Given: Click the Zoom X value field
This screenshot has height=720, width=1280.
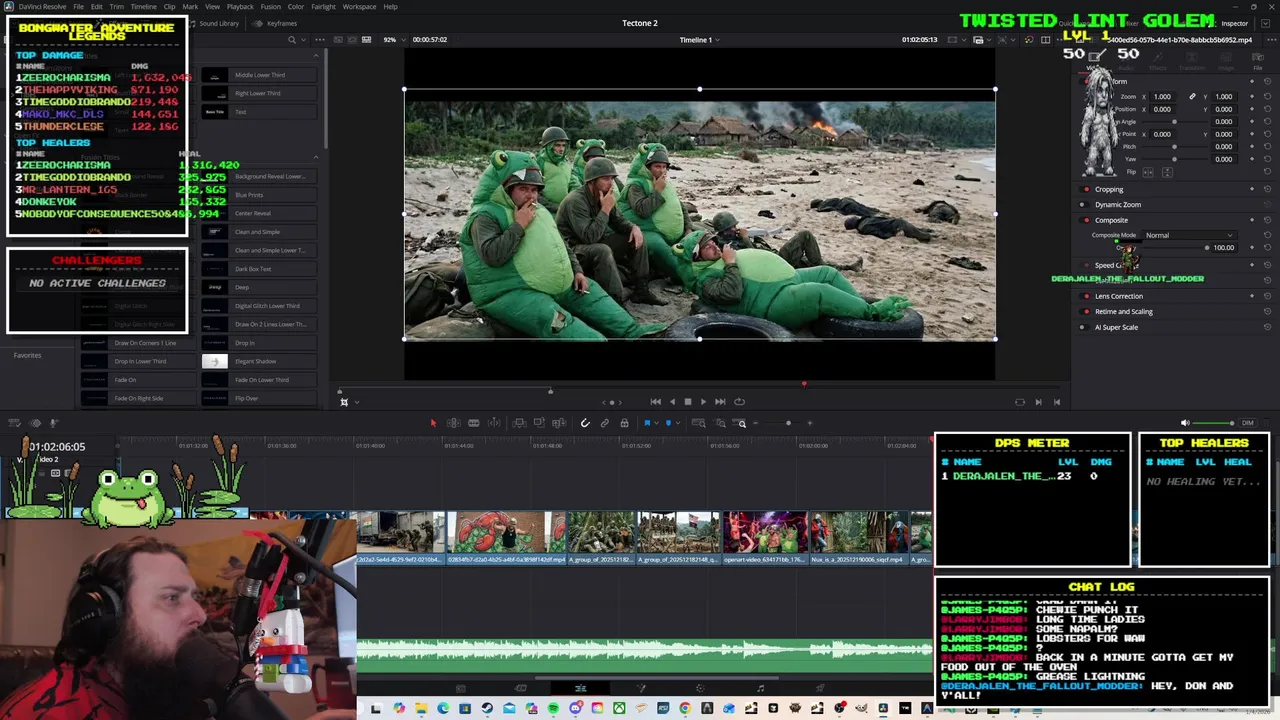Looking at the screenshot, I should (1162, 96).
